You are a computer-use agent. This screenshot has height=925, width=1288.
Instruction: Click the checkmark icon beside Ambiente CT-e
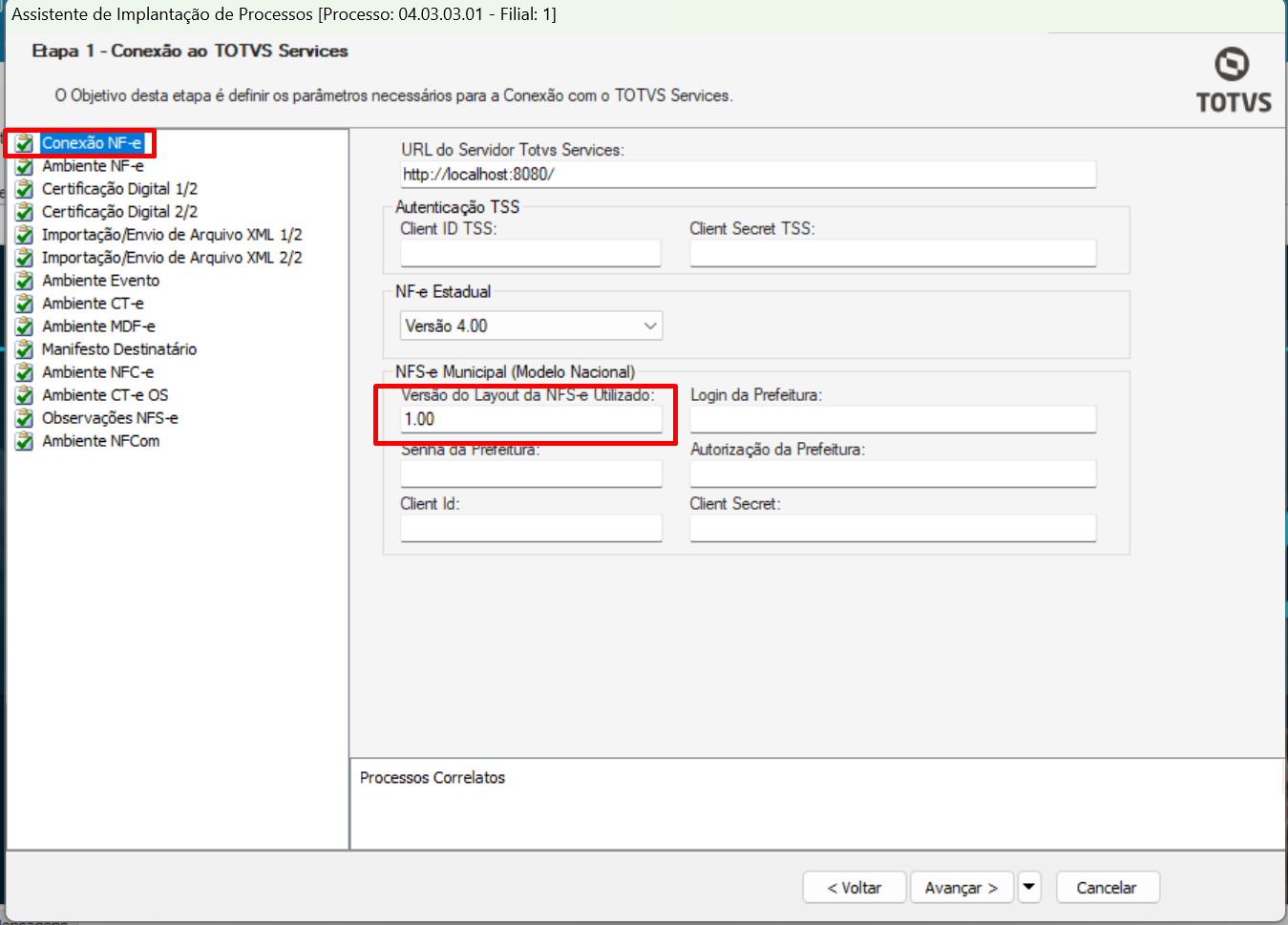coord(25,305)
